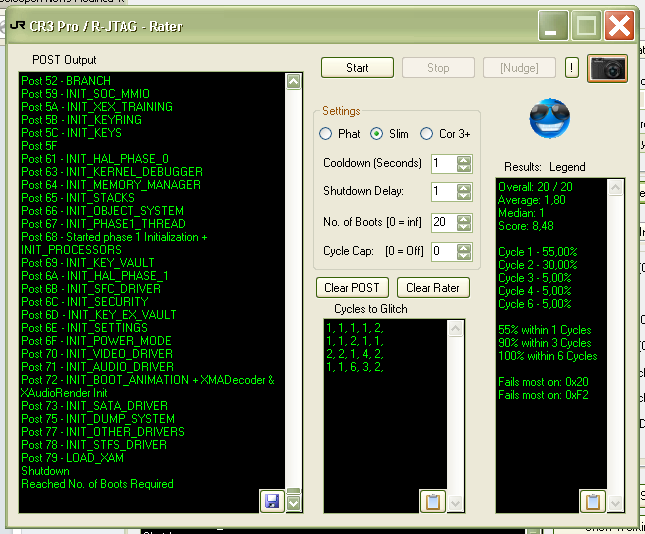Select the Slim console radio button
The height and width of the screenshot is (534, 645).
(377, 134)
